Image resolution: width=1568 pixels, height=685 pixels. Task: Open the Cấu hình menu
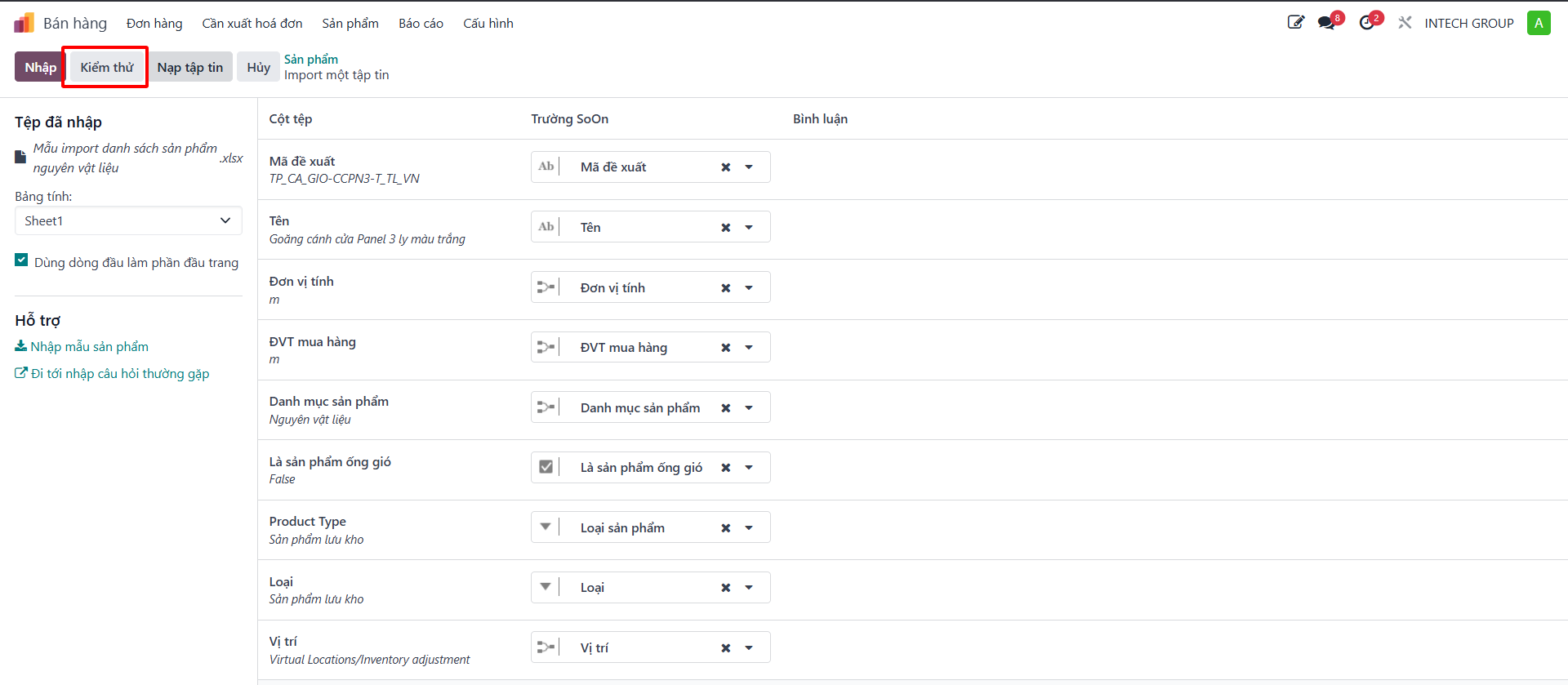pos(488,23)
